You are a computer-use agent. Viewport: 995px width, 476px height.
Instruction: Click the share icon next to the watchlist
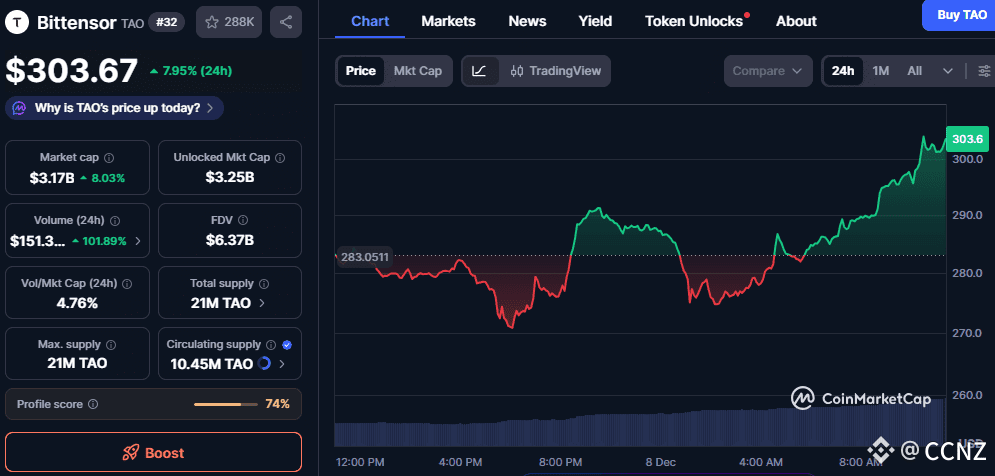tap(286, 21)
